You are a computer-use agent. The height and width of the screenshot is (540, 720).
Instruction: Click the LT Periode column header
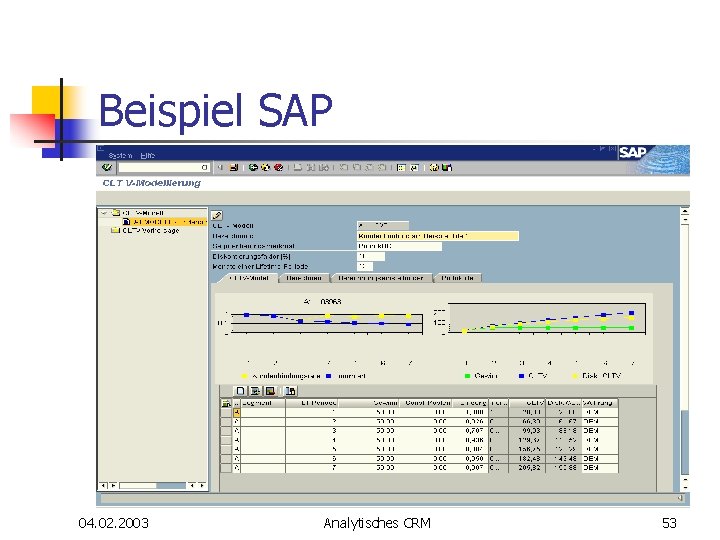point(311,403)
